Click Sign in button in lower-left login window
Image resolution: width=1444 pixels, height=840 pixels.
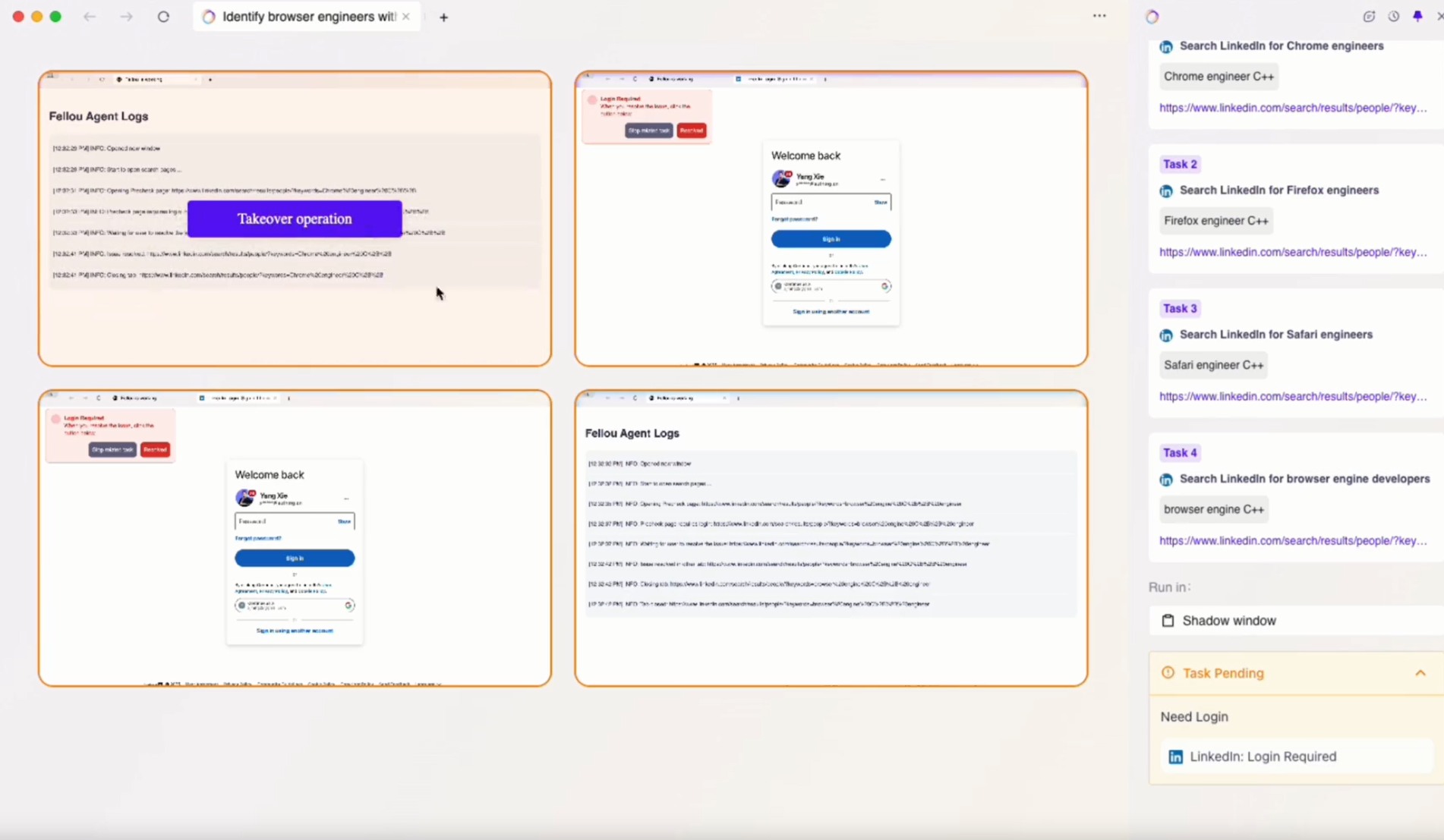295,558
